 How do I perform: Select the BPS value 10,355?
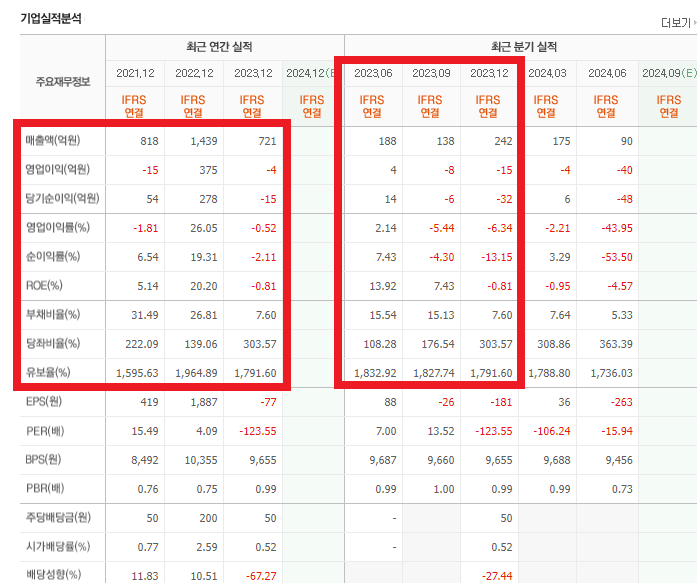201,460
